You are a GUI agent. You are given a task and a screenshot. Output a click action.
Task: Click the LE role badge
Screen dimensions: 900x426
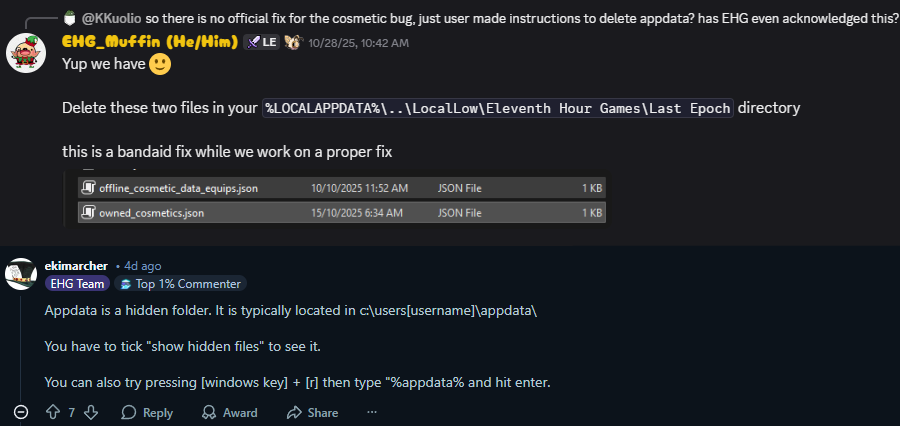point(262,42)
